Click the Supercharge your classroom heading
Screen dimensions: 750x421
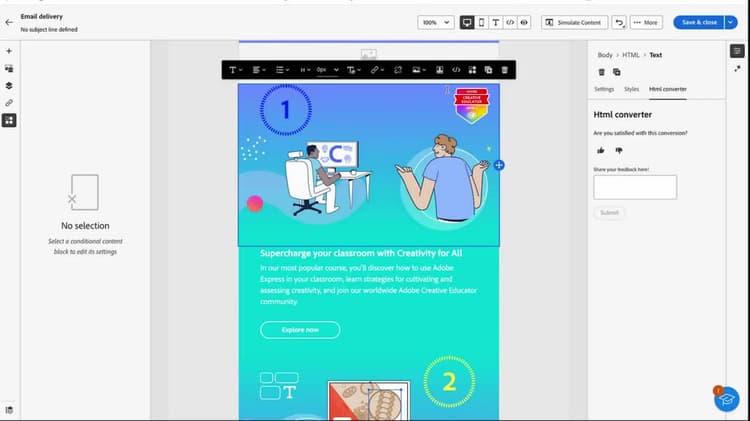(x=361, y=253)
